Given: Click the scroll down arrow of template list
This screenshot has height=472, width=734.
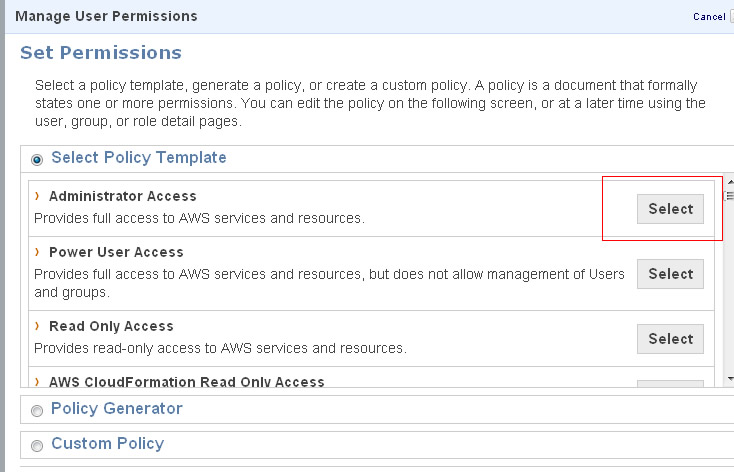Looking at the screenshot, I should [729, 379].
